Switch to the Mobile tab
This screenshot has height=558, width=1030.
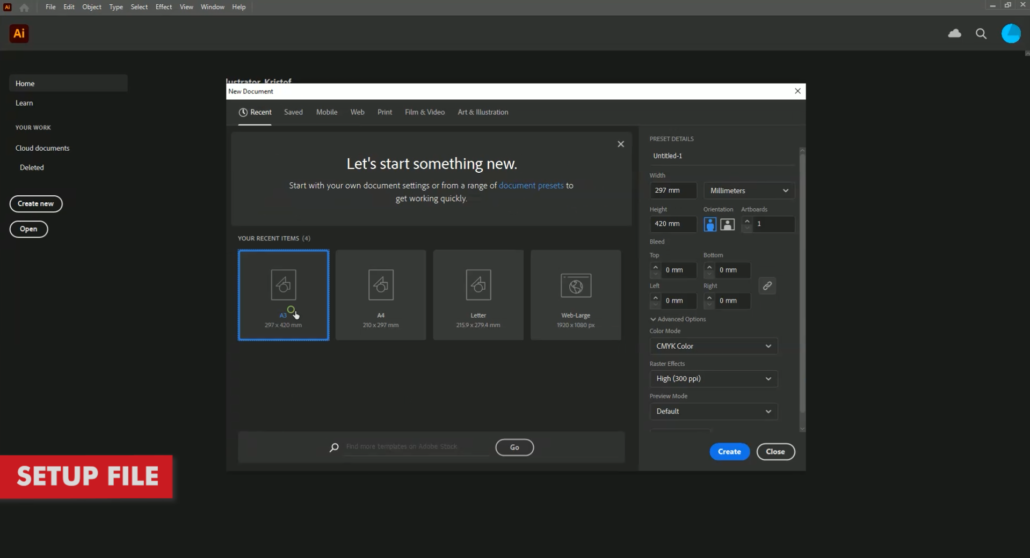pos(326,112)
